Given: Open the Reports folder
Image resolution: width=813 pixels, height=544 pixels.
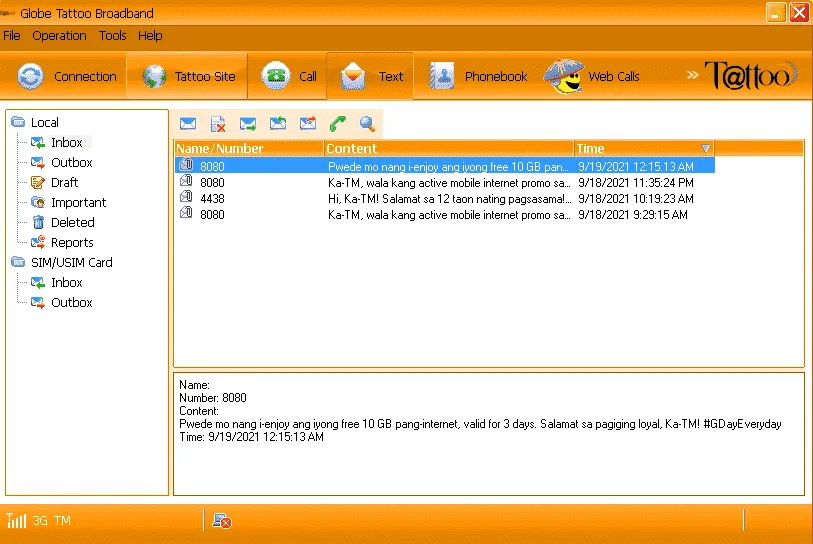Looking at the screenshot, I should (x=72, y=243).
